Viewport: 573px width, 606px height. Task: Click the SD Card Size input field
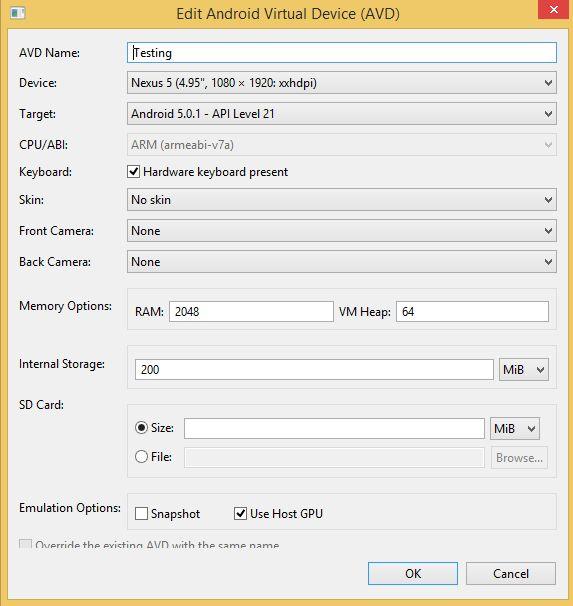[x=334, y=428]
